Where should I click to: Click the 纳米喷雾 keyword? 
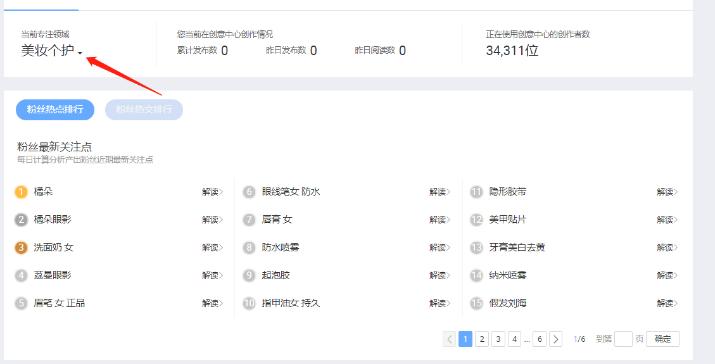coord(508,275)
